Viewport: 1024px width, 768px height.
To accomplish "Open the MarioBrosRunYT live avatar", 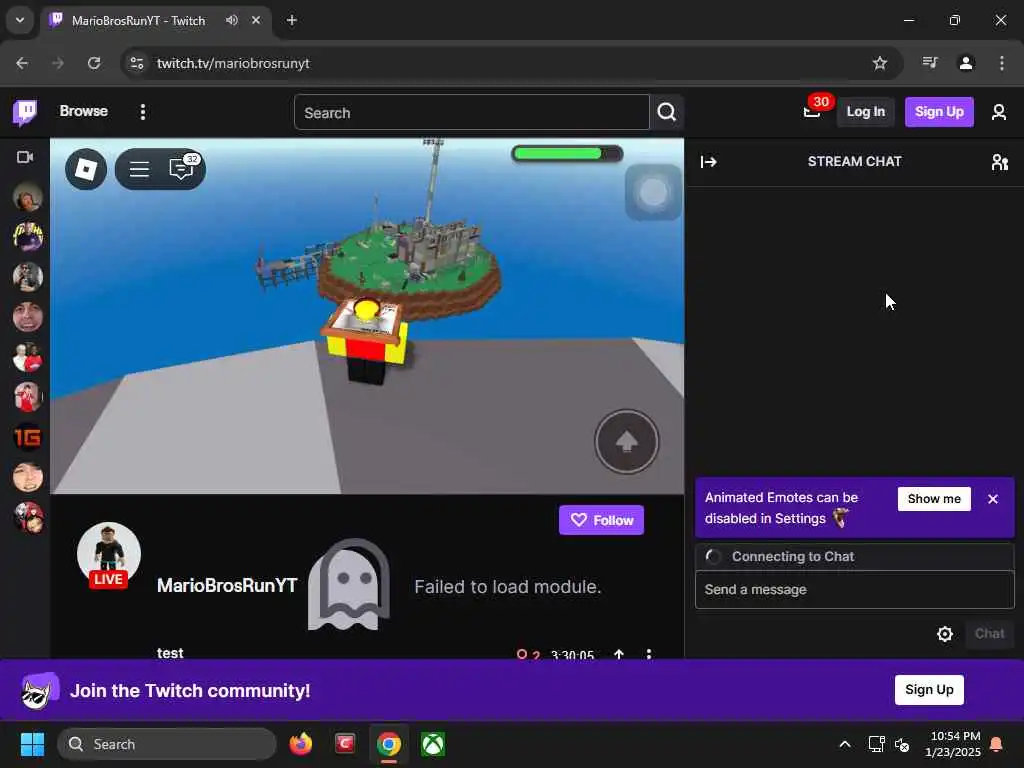I will click(108, 554).
